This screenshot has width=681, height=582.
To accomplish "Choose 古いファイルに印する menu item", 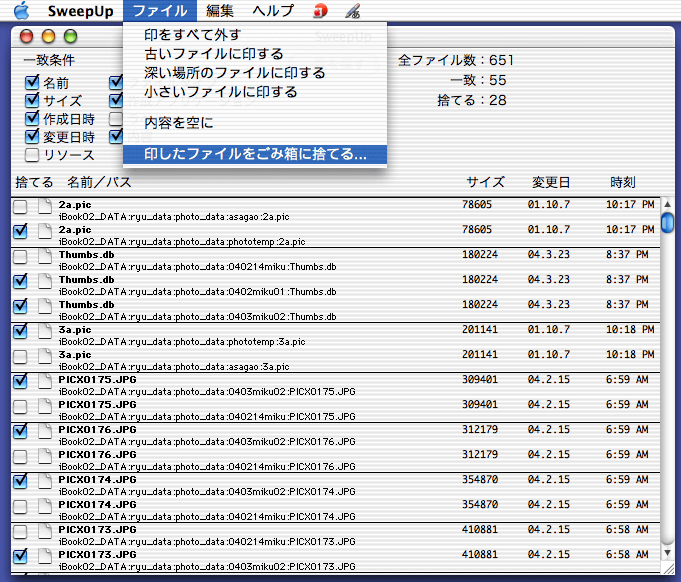I will tap(255, 54).
